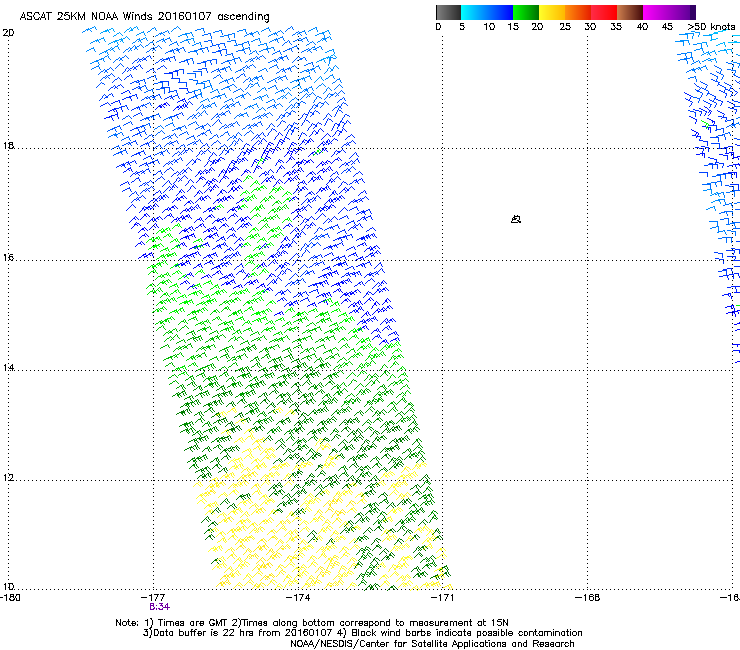Click the longitude axis label '-171'
Viewport: 740px width, 650px height.
click(443, 598)
